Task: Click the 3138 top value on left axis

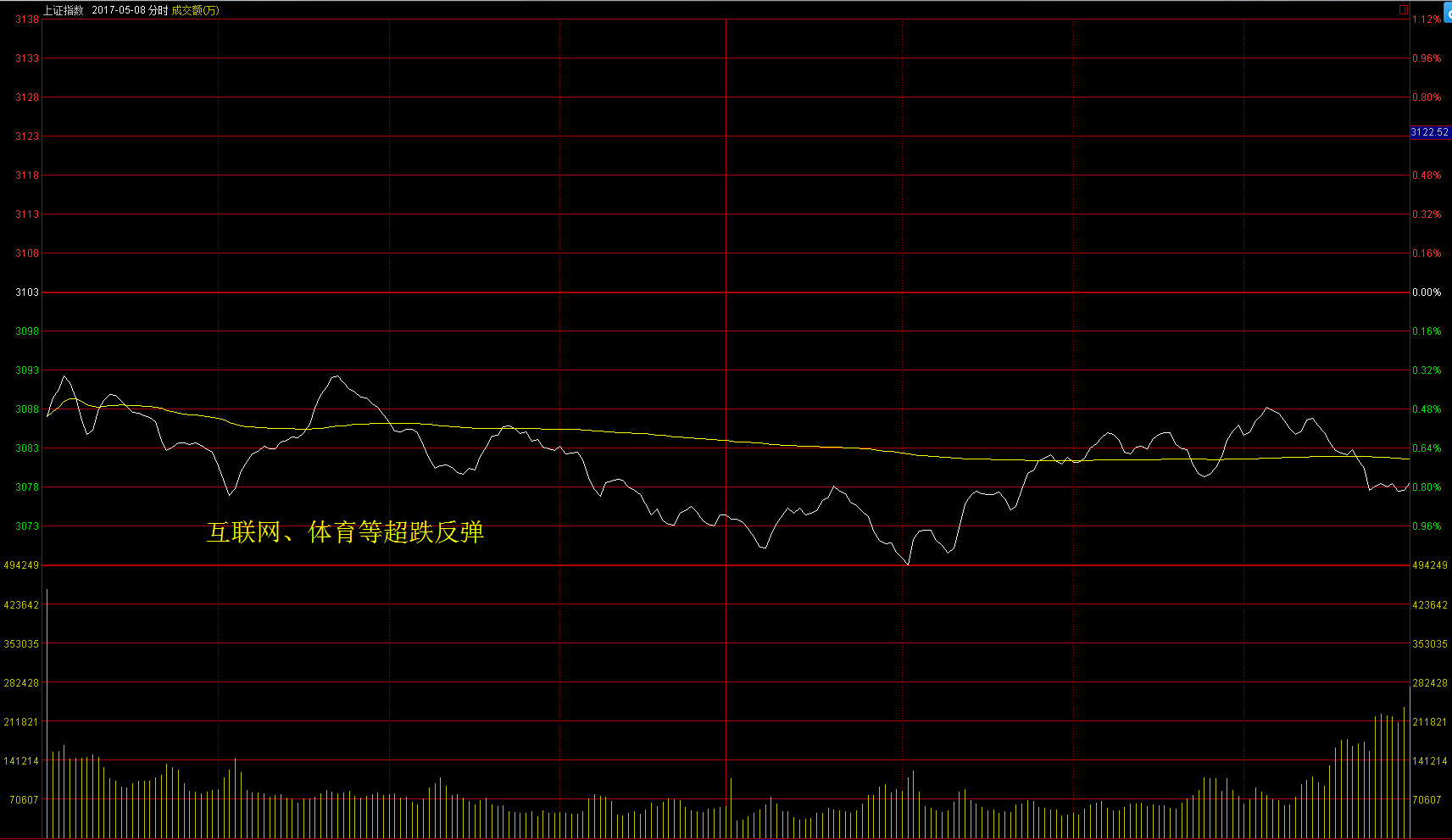Action: coord(27,19)
